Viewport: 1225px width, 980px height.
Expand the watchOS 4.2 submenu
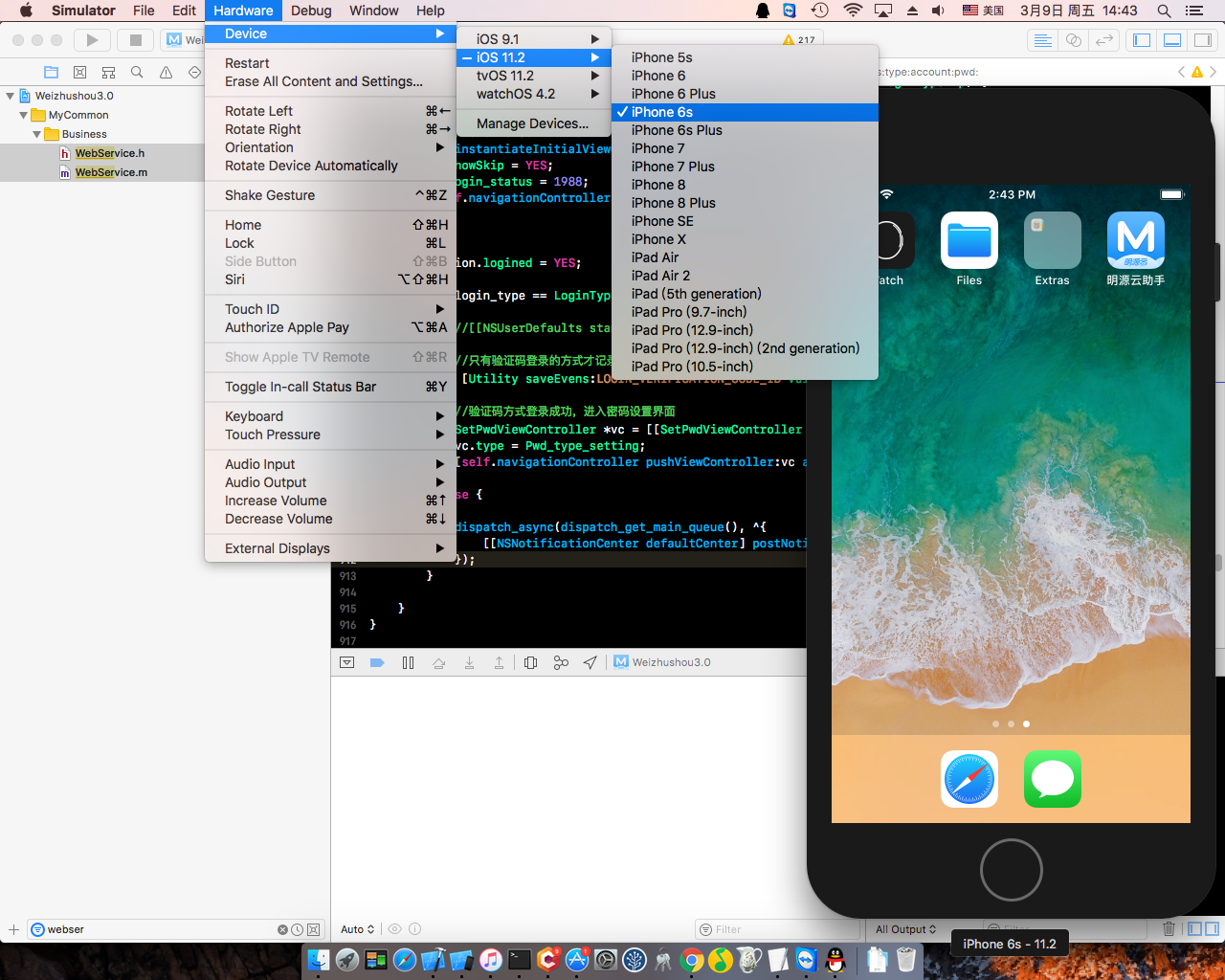pyautogui.click(x=534, y=94)
